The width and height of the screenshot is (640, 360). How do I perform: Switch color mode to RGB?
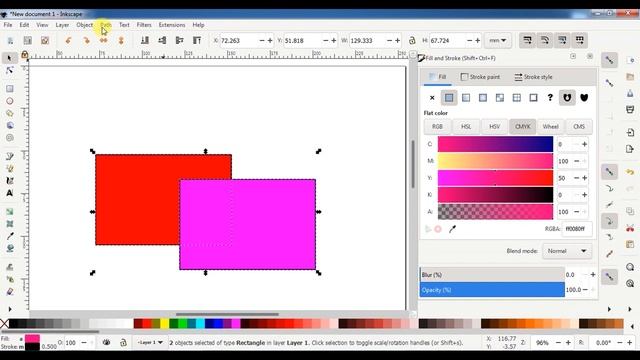(x=437, y=127)
